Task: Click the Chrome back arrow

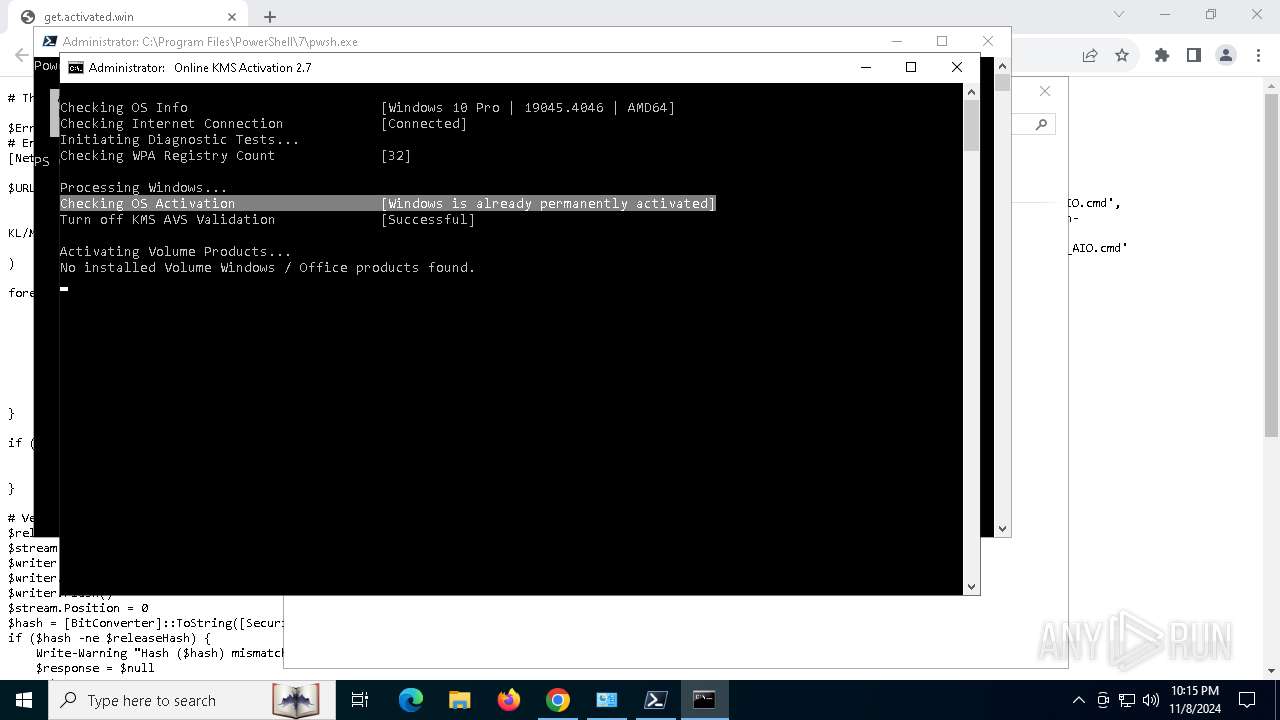Action: 21,55
